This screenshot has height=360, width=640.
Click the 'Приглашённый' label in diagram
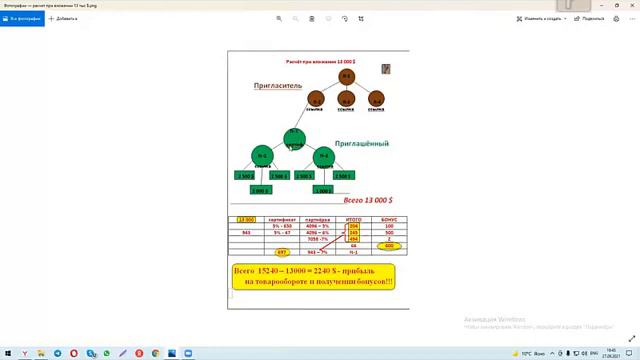tap(362, 144)
